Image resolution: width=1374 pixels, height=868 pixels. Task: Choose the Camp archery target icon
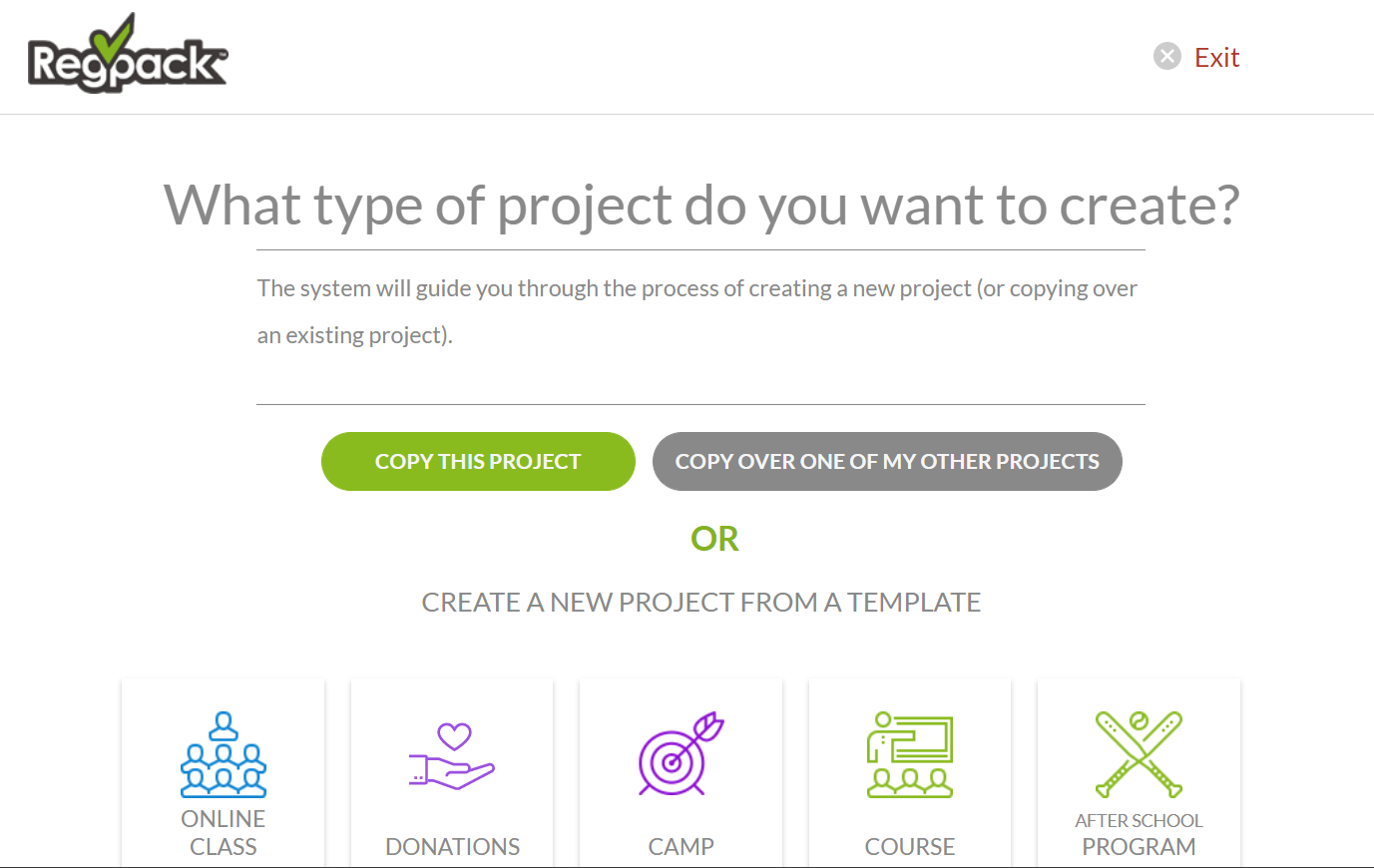682,754
